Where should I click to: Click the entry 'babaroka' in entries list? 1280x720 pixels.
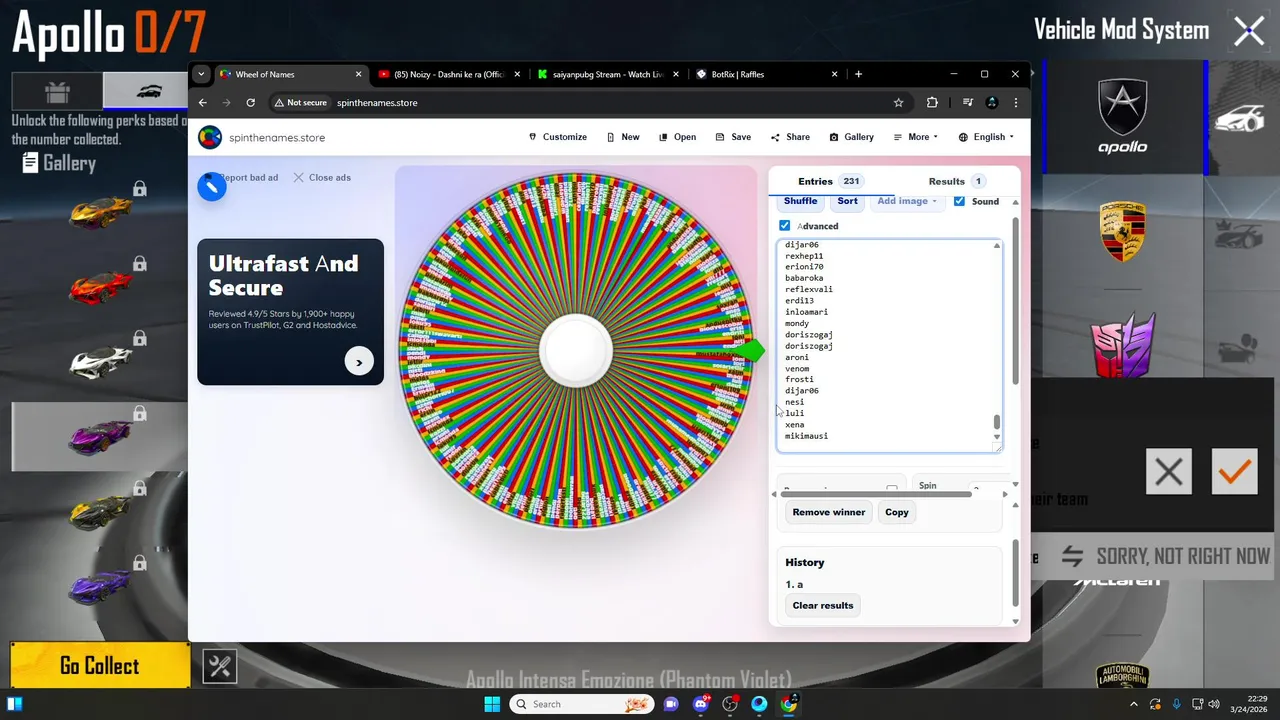pos(804,278)
